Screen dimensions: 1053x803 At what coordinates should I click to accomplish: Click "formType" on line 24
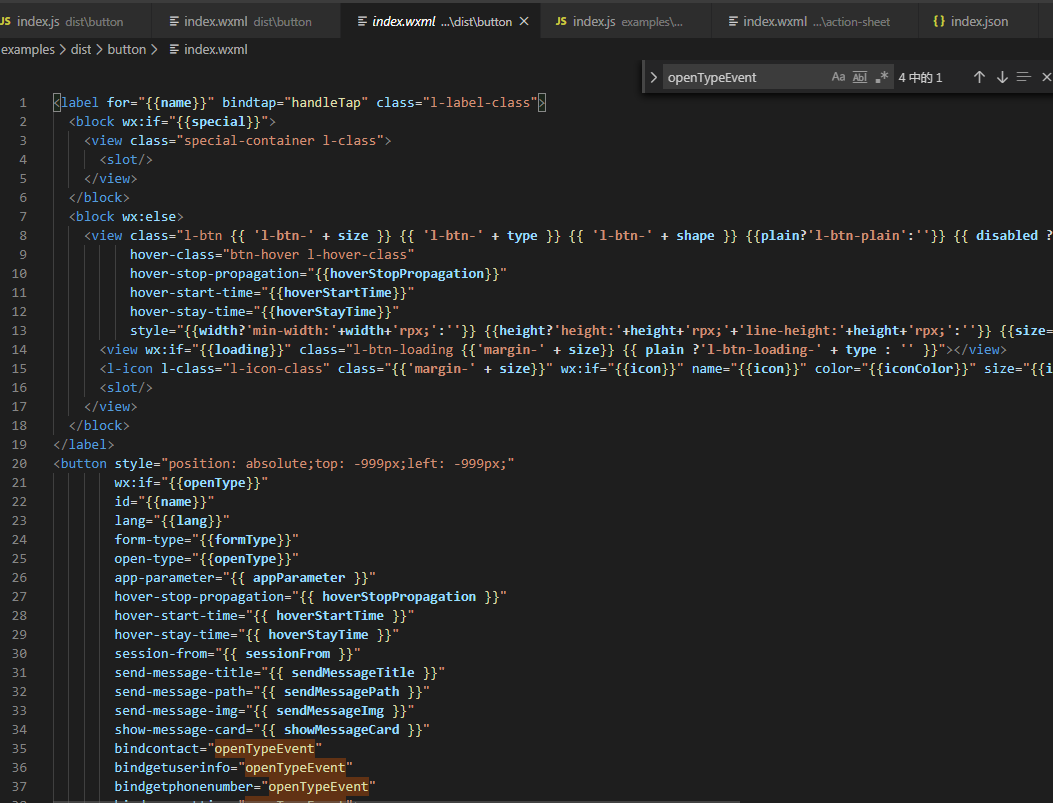point(245,539)
